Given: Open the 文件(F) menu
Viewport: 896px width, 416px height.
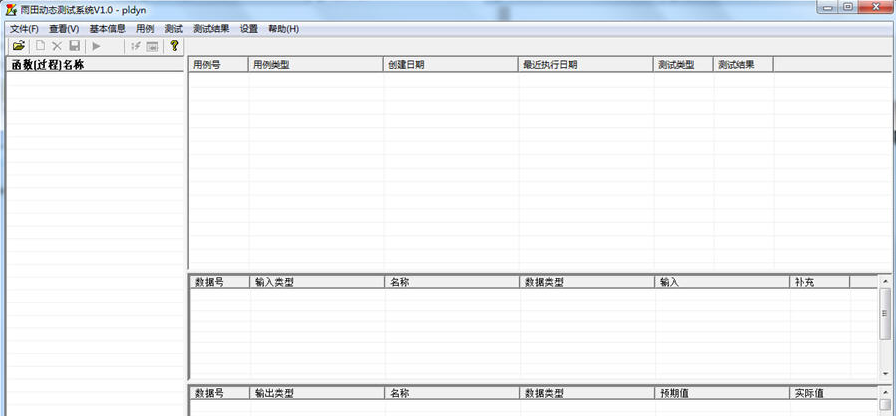Looking at the screenshot, I should point(24,29).
